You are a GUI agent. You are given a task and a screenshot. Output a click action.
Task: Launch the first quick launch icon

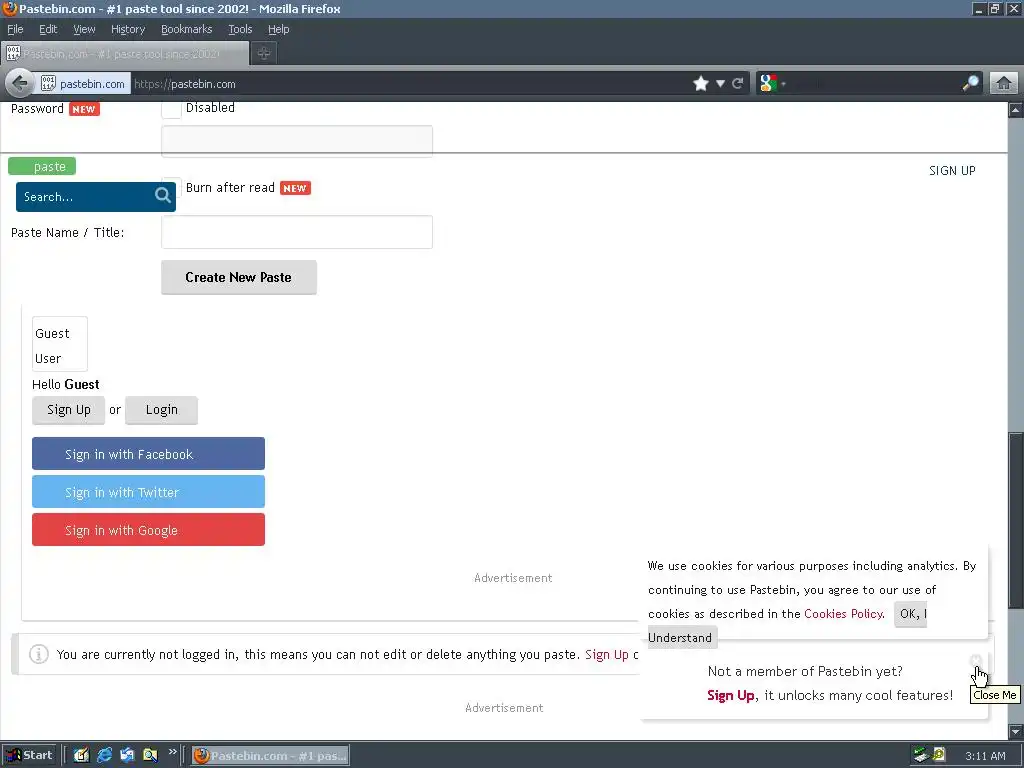pyautogui.click(x=81, y=756)
